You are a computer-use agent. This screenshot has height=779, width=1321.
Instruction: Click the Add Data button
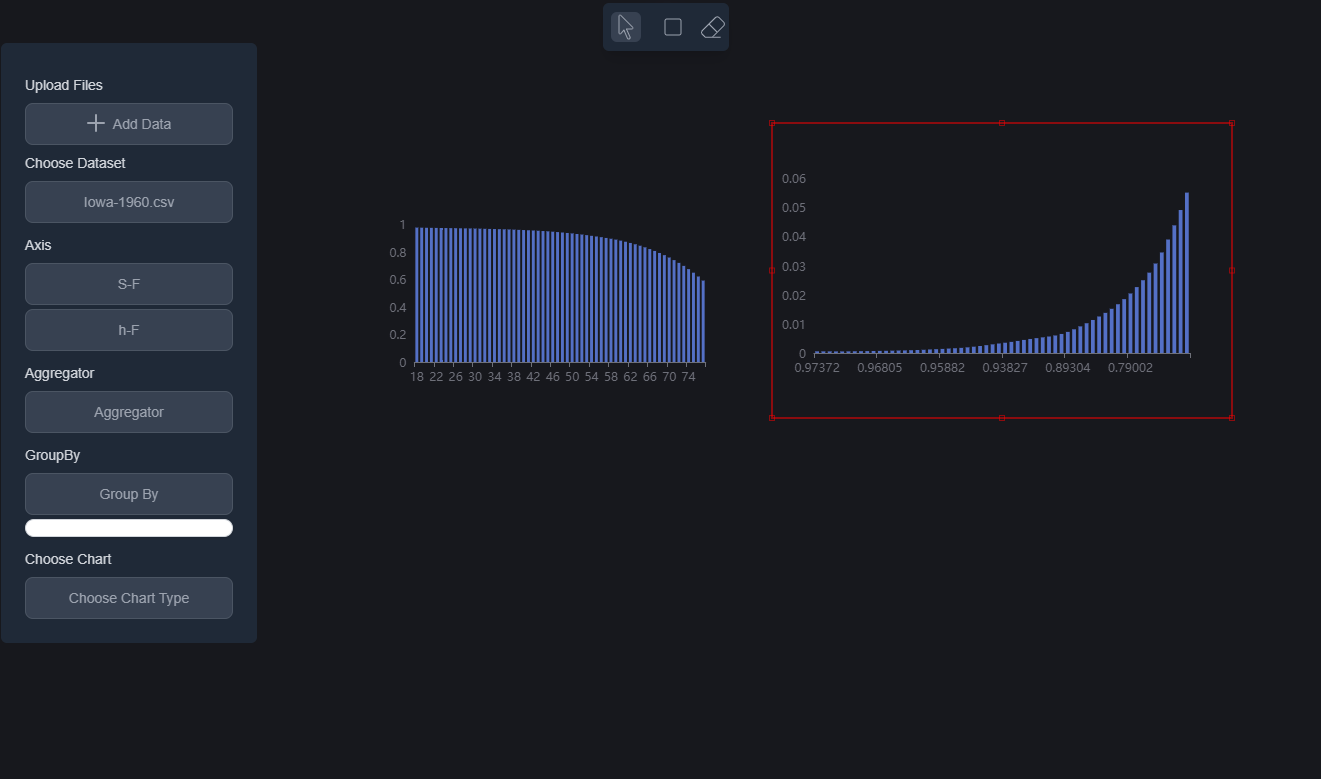point(129,124)
